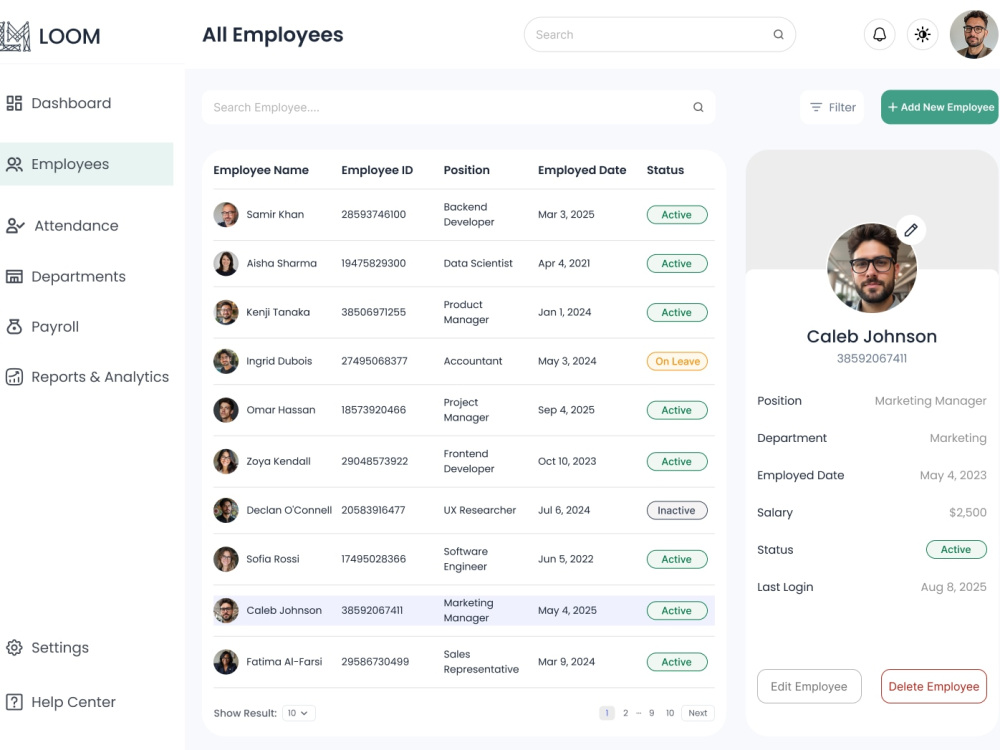This screenshot has height=750, width=1000.
Task: Click Active status badge in profile panel
Action: pos(956,549)
